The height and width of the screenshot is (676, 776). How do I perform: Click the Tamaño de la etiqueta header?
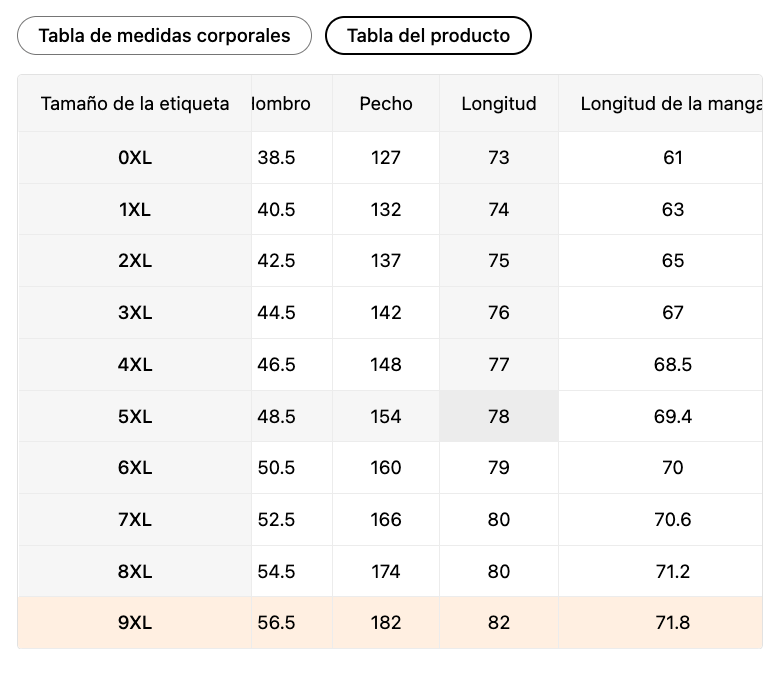click(135, 103)
